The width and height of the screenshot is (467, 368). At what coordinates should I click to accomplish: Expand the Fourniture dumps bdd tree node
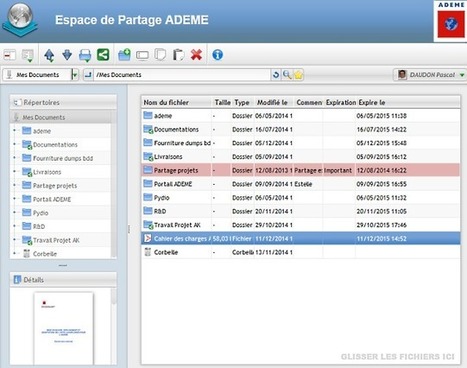14,158
